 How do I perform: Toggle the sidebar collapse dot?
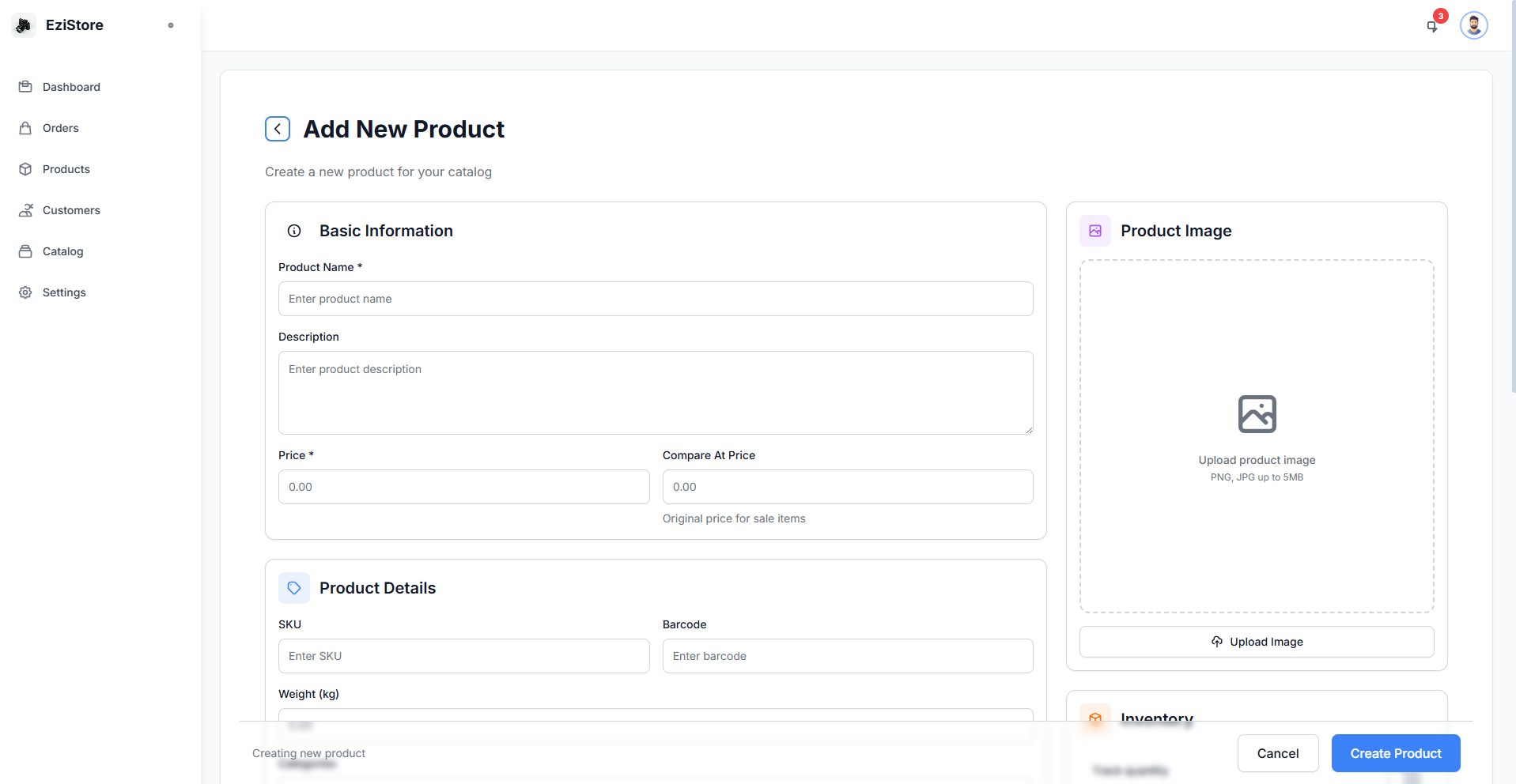pos(171,25)
